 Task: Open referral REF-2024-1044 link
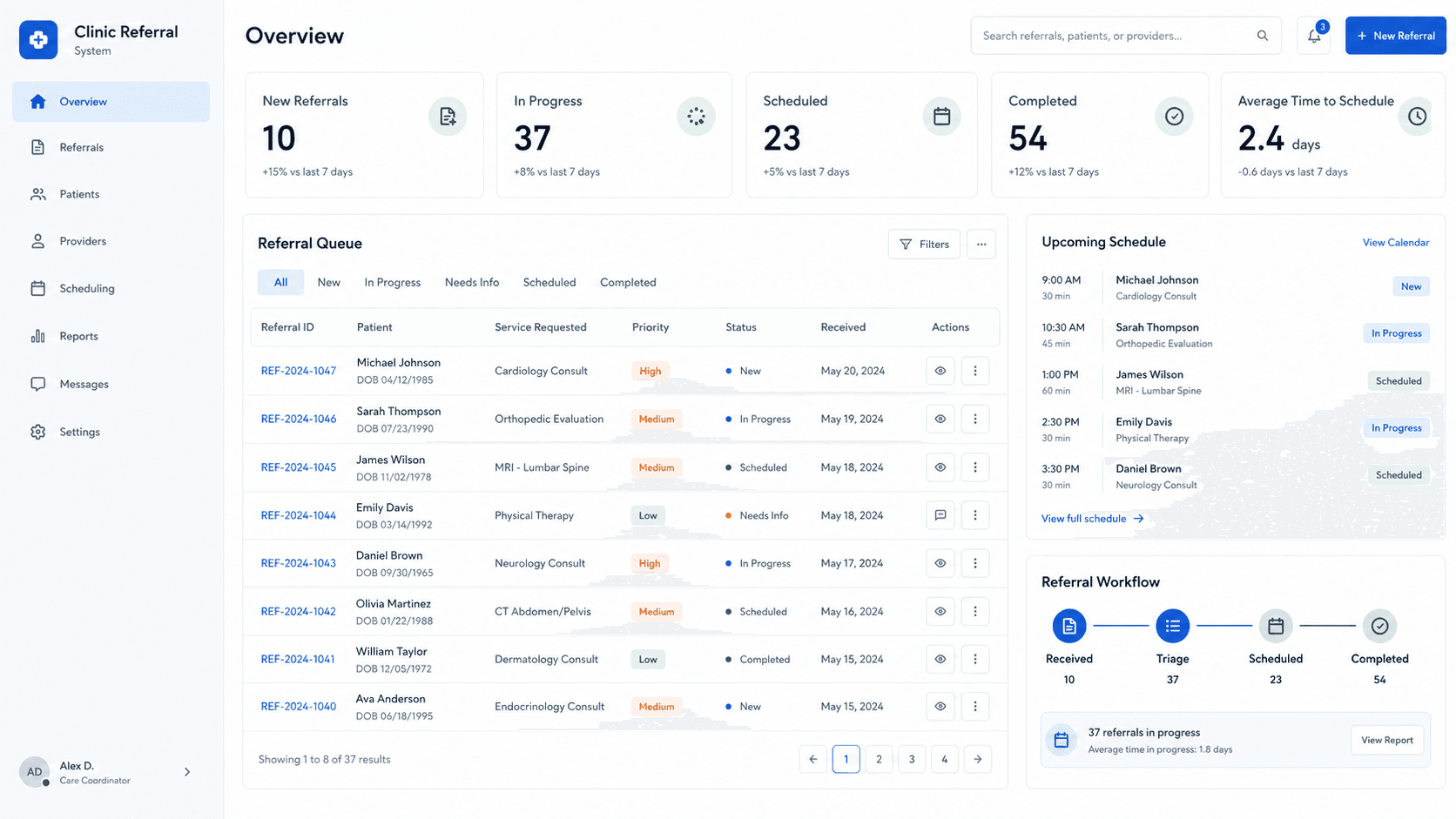point(298,515)
